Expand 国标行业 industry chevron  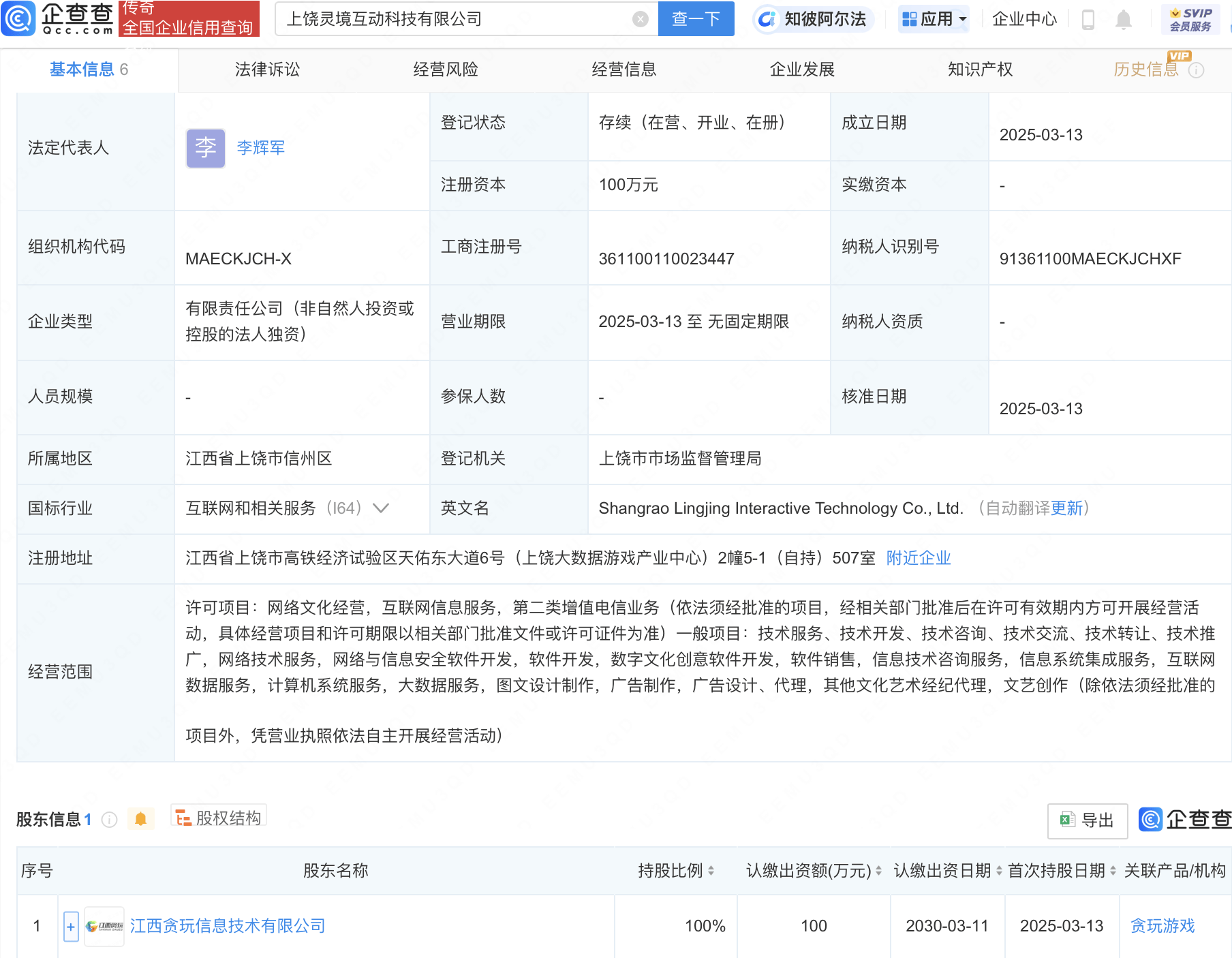point(381,508)
